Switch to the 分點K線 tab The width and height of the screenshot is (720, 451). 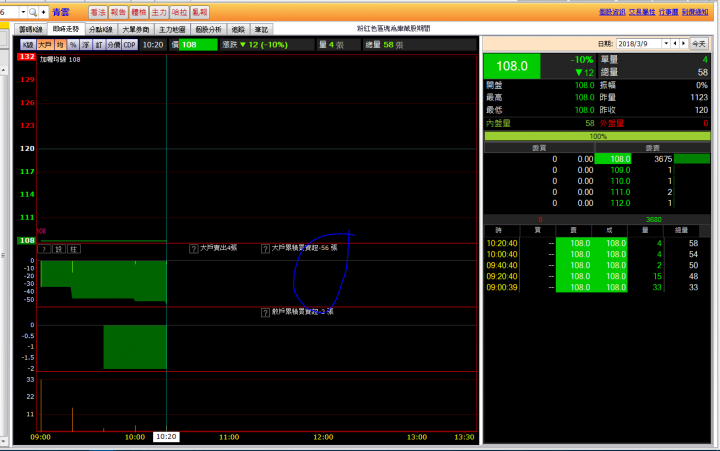point(101,29)
